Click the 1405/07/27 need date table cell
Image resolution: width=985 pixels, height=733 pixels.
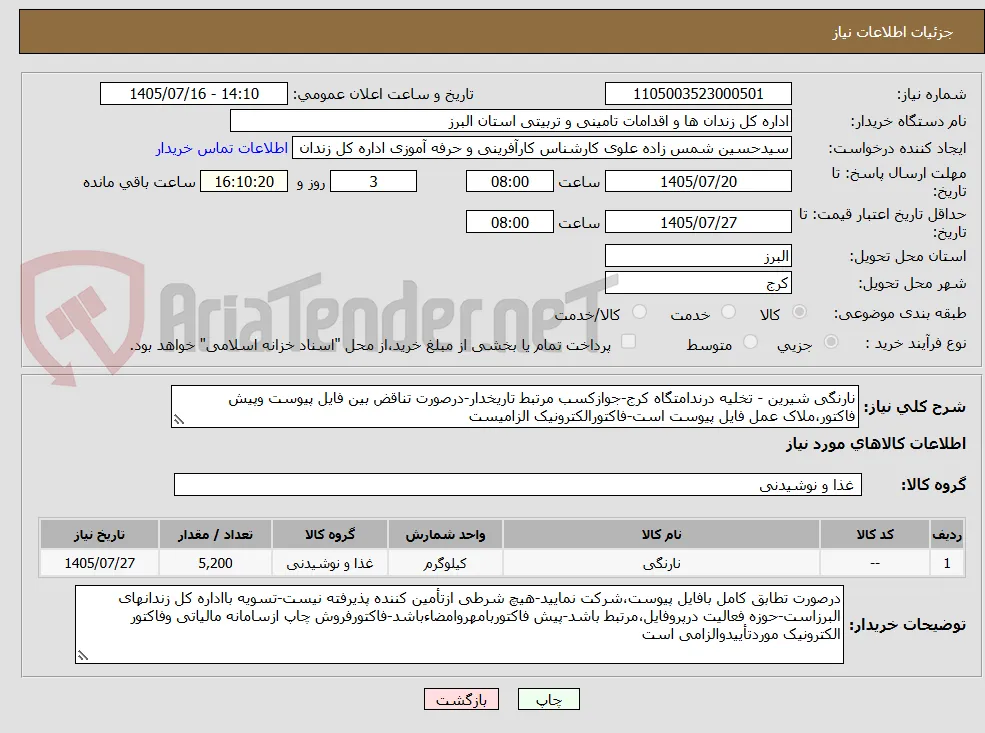(x=99, y=563)
